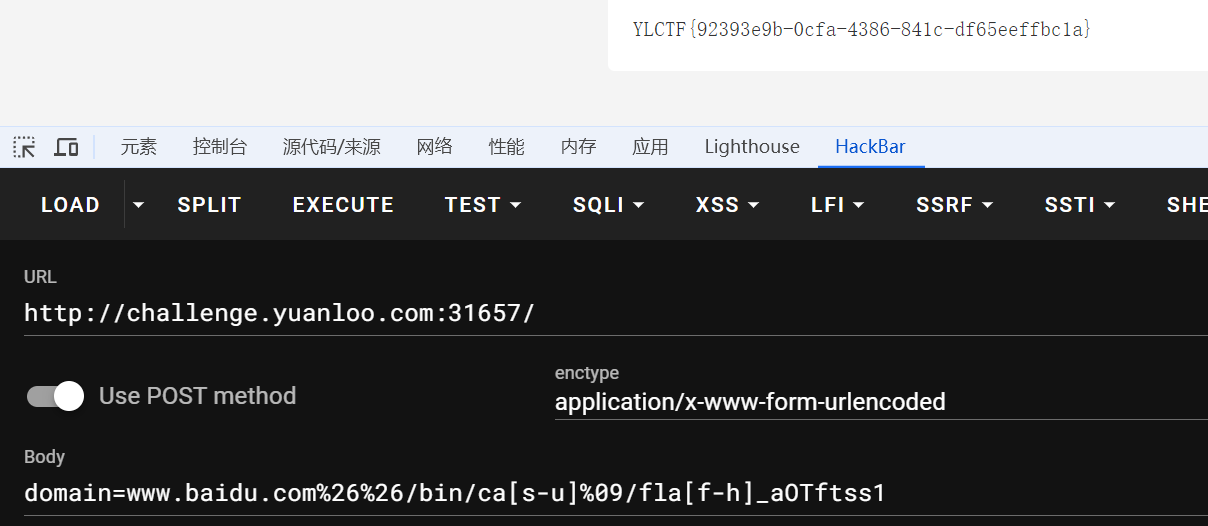1208x526 pixels.
Task: Open the SSTI payload menu
Action: click(1080, 205)
